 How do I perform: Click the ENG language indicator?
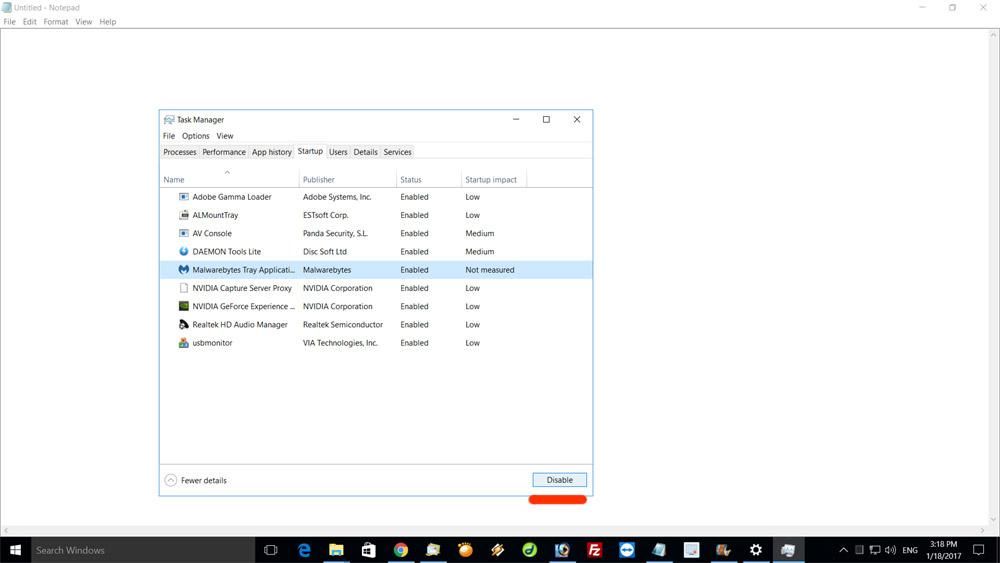910,550
